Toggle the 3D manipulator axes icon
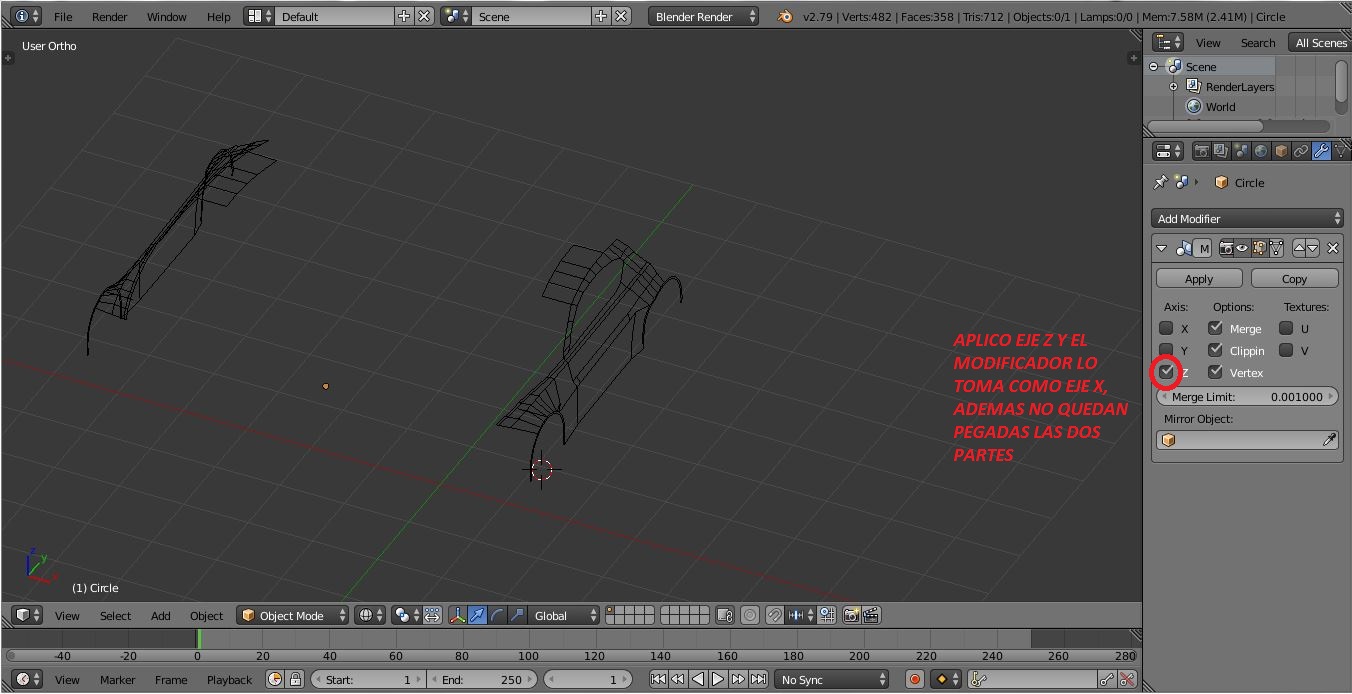The width and height of the screenshot is (1352, 694). pyautogui.click(x=457, y=615)
